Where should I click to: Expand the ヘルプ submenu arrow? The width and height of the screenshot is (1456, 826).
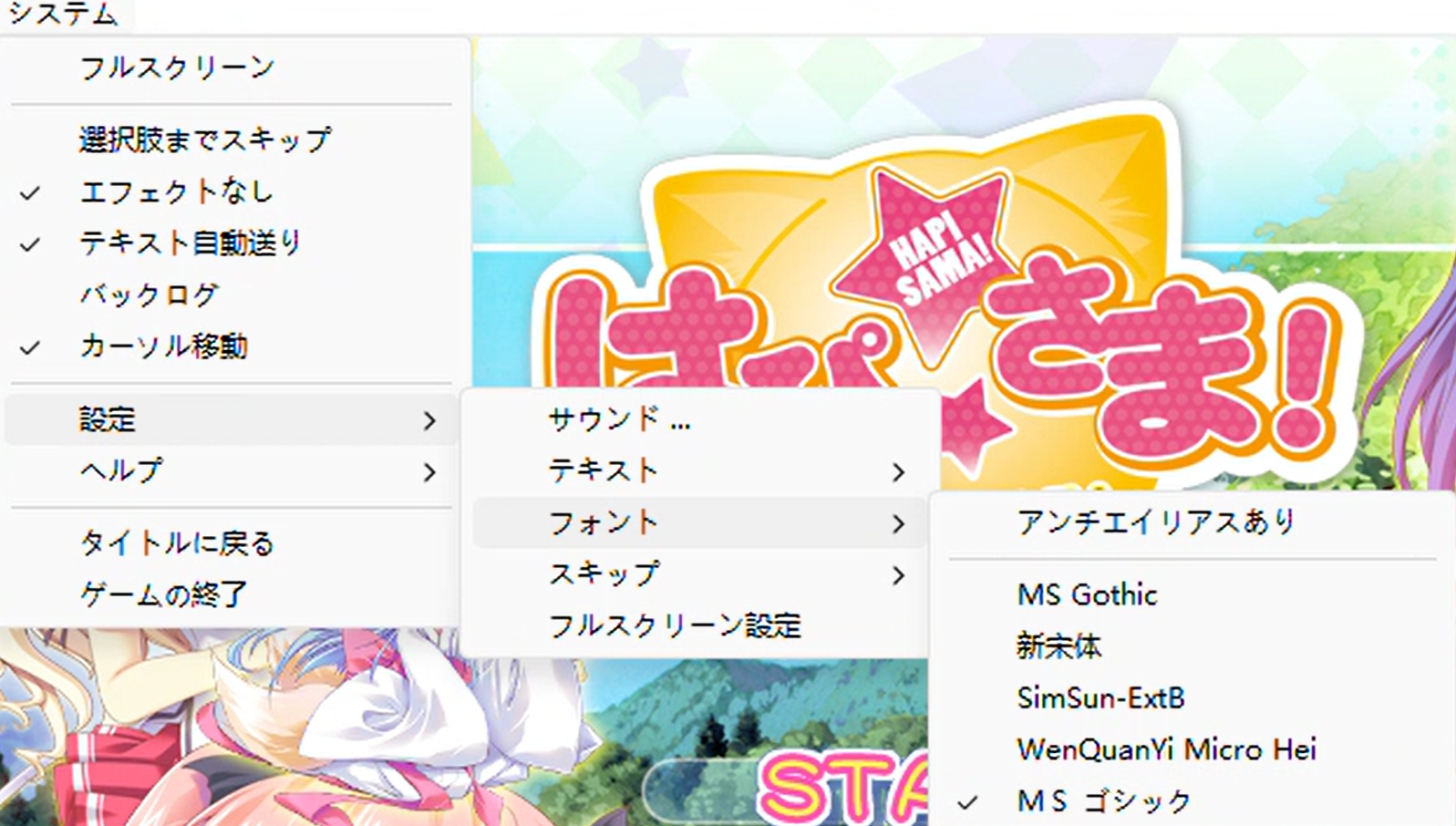coord(429,472)
